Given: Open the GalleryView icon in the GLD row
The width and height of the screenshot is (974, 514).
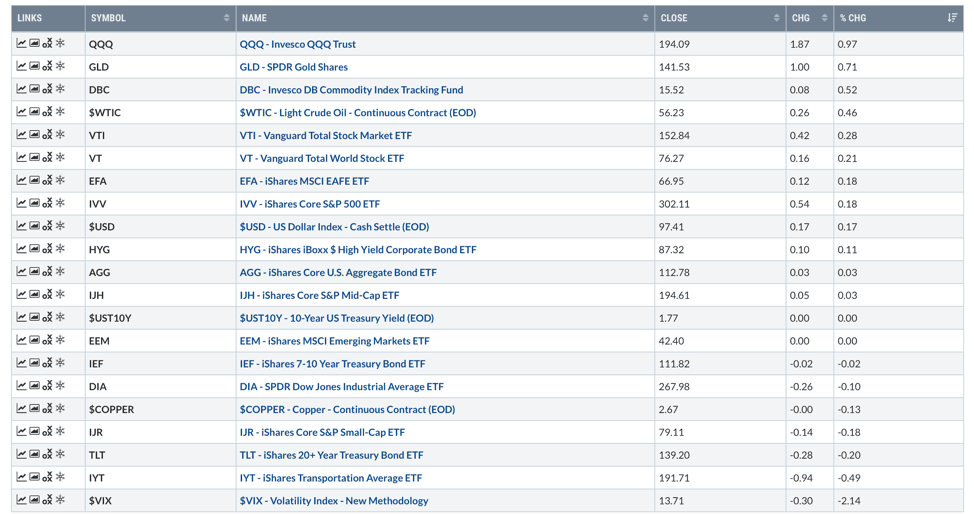Looking at the screenshot, I should (x=34, y=66).
